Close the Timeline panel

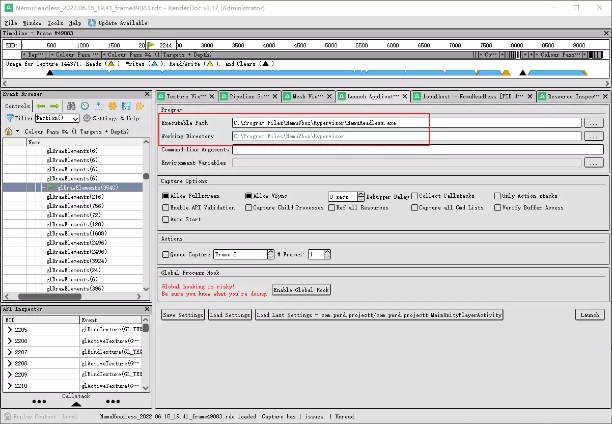(x=606, y=33)
